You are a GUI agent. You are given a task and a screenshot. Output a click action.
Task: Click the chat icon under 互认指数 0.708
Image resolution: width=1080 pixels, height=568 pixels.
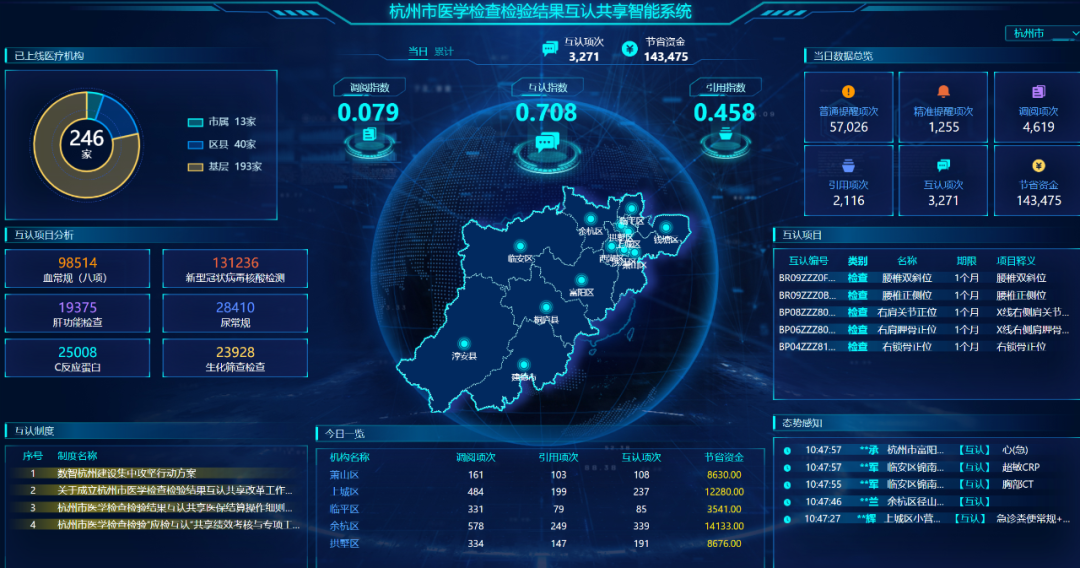pyautogui.click(x=546, y=142)
